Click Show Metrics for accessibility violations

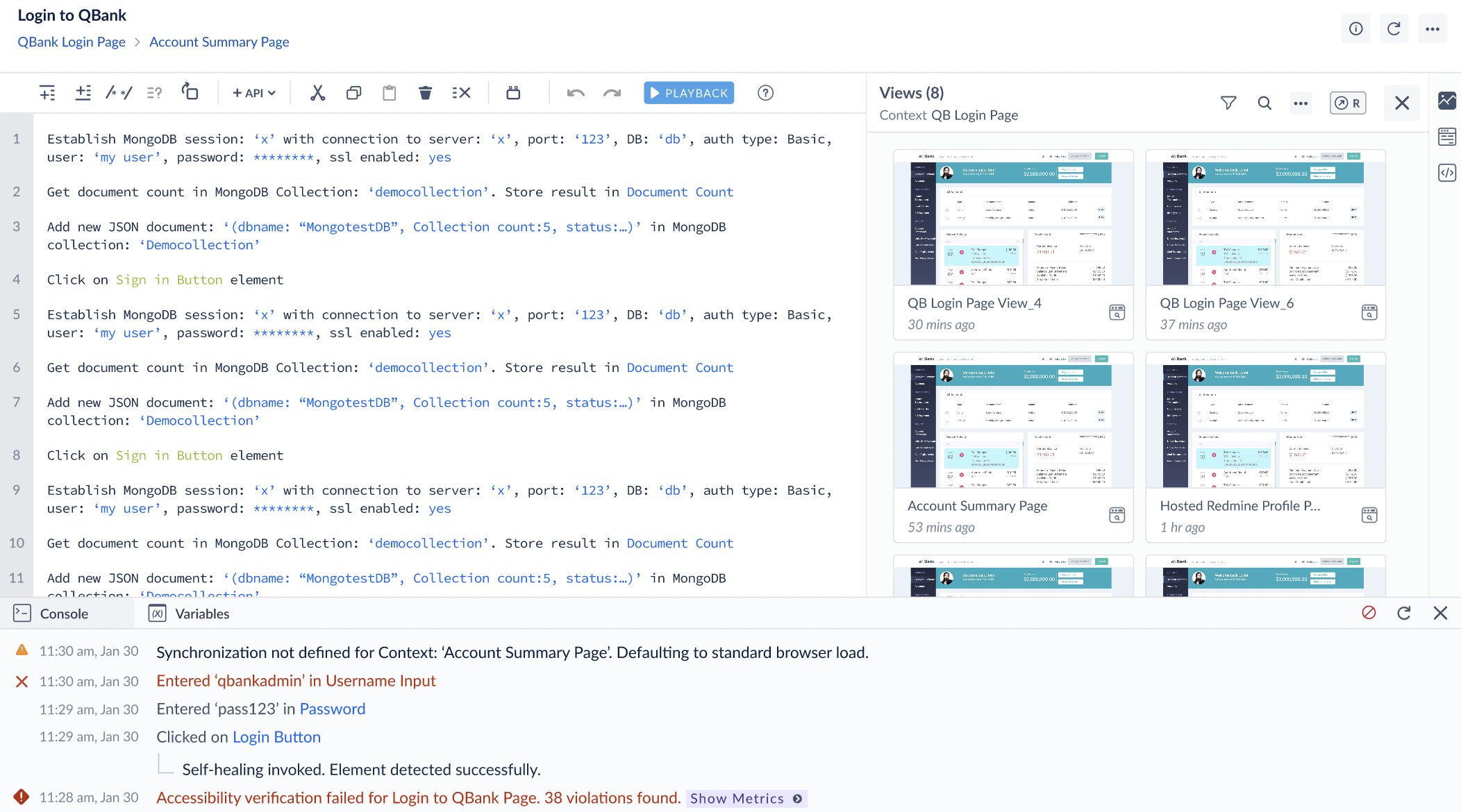[746, 798]
